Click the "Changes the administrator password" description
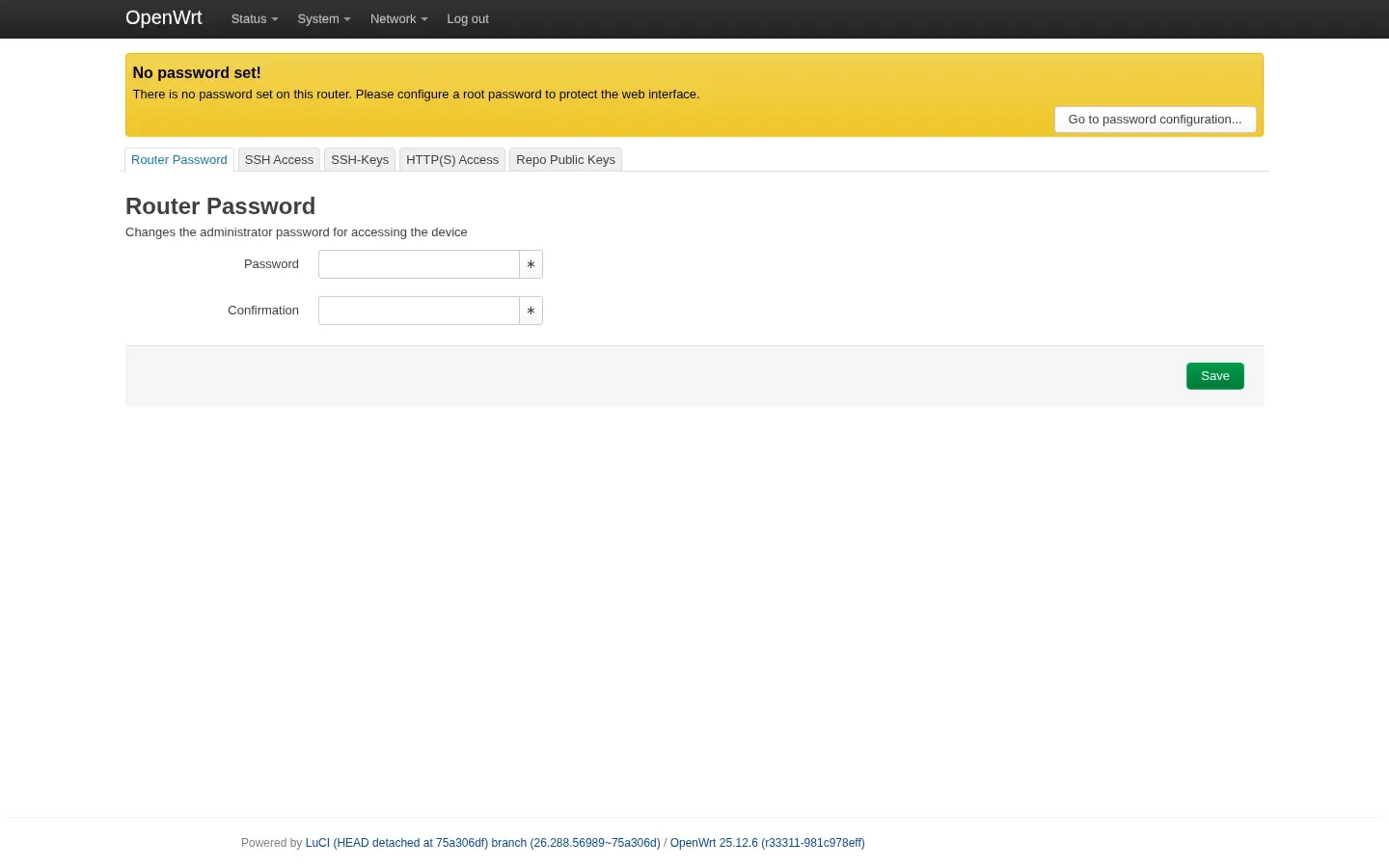The image size is (1389, 868). (296, 232)
